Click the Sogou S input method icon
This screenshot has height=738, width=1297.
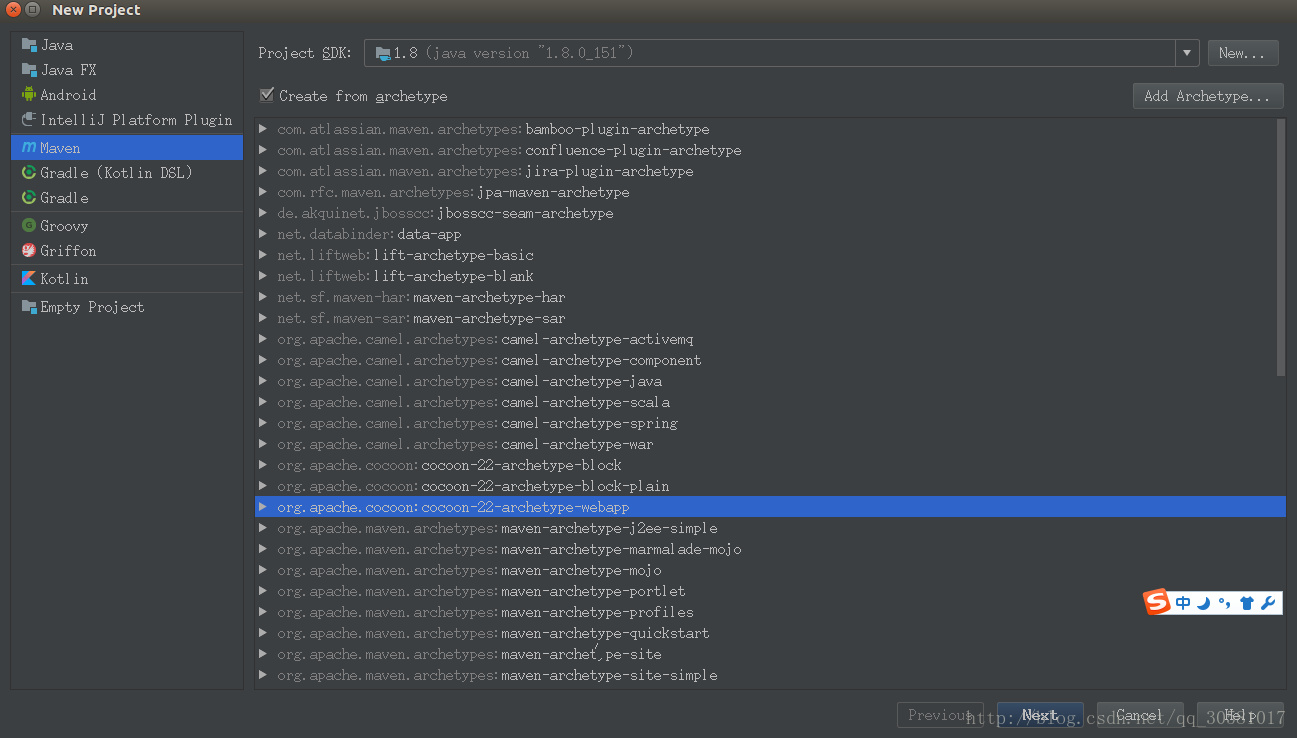pyautogui.click(x=1157, y=602)
